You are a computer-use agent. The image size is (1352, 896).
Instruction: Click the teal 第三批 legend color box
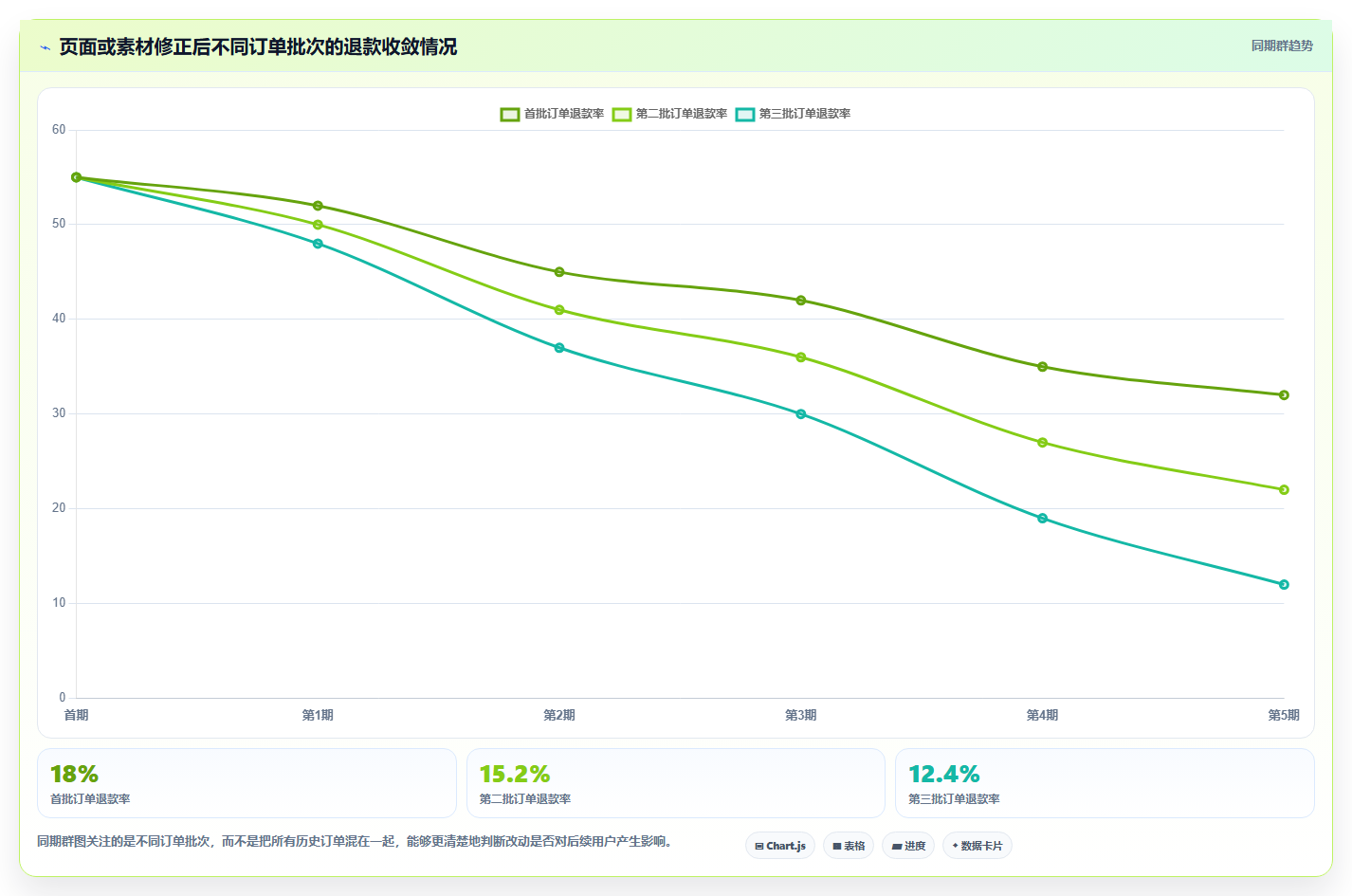pyautogui.click(x=745, y=115)
